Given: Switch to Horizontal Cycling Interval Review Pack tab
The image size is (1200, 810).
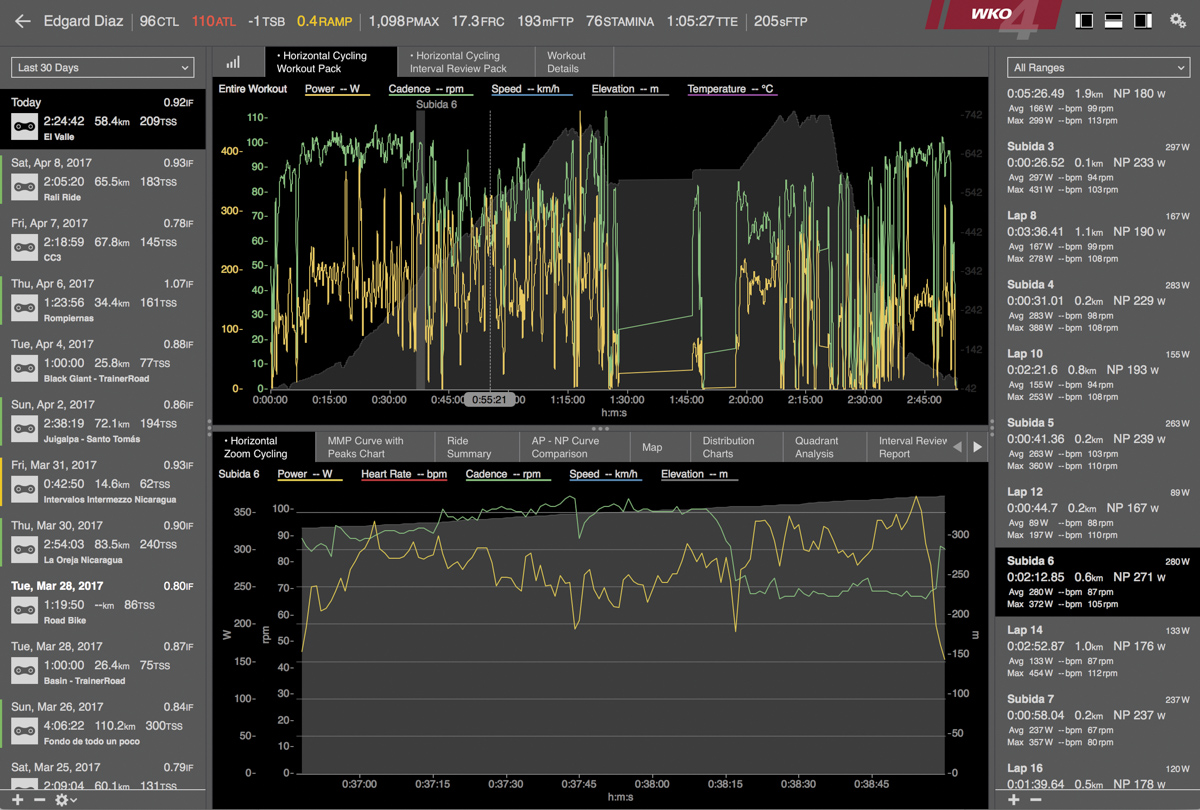Looking at the screenshot, I should (x=466, y=62).
